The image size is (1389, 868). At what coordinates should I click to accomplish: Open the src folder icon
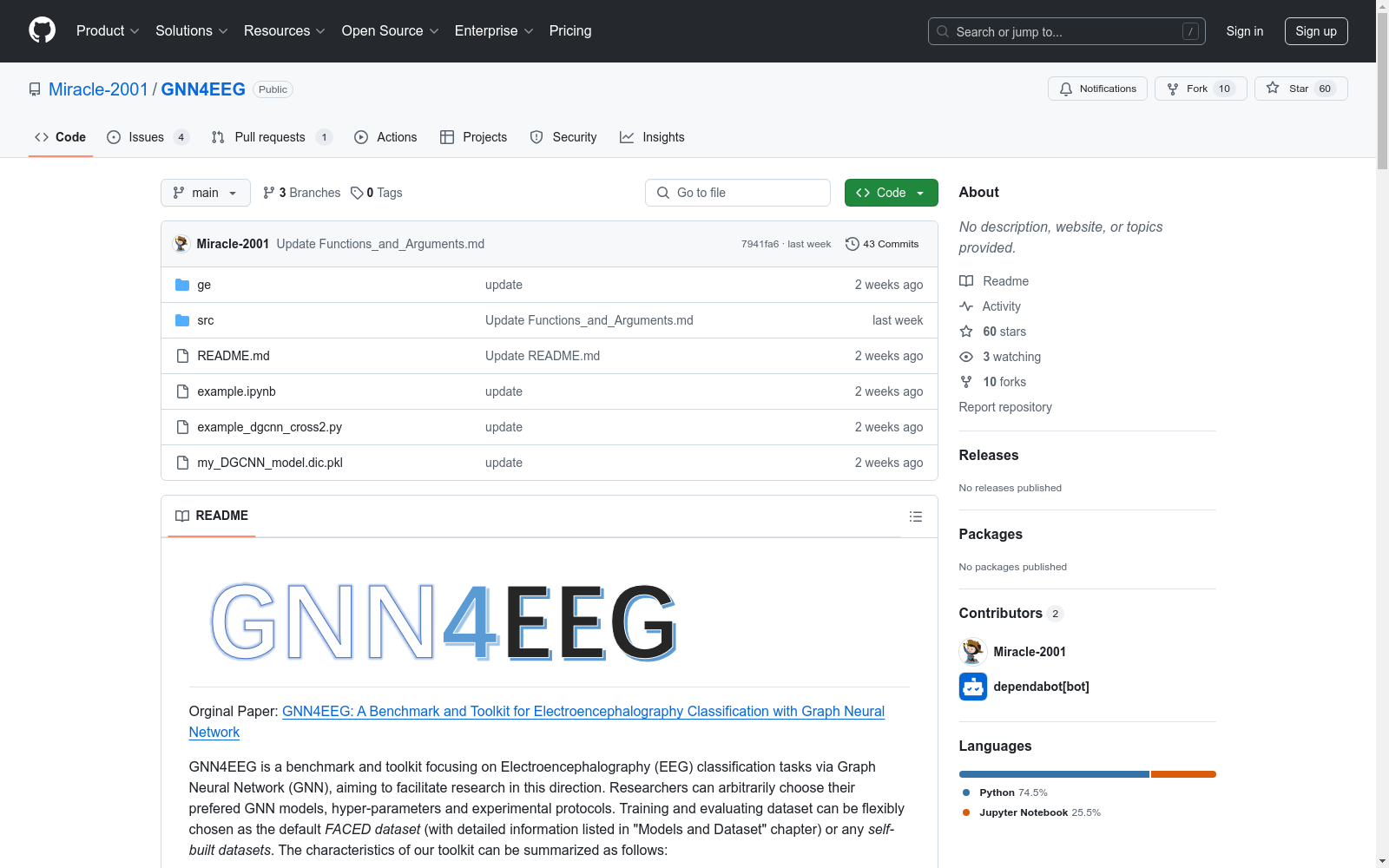(x=182, y=320)
